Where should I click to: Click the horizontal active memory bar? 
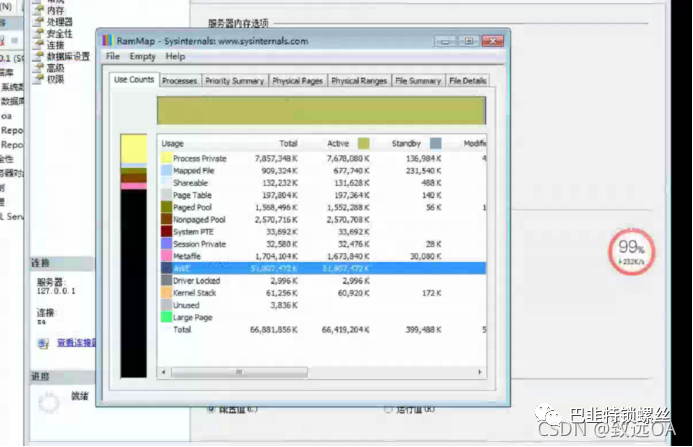pos(321,110)
